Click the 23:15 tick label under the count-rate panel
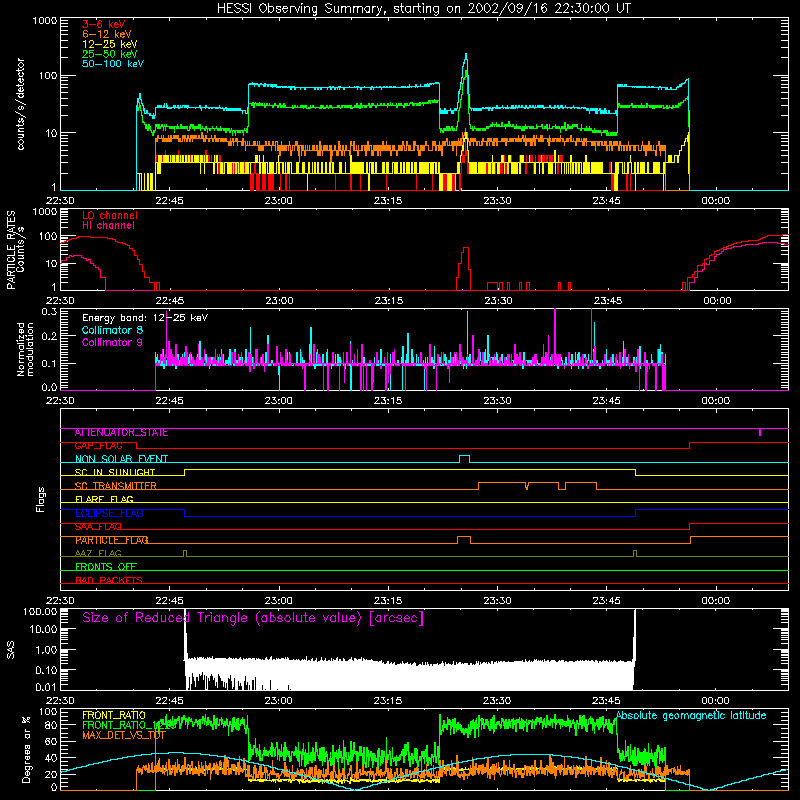The height and width of the screenshot is (800, 800). point(388,201)
